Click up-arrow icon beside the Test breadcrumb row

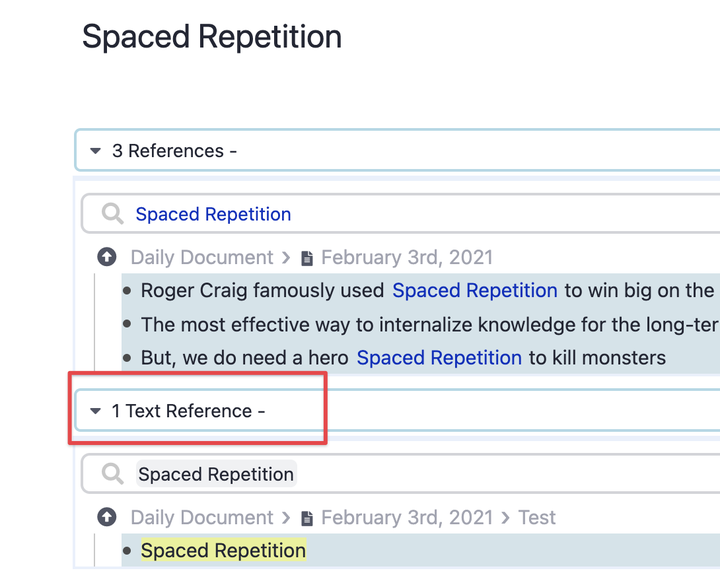[x=107, y=518]
